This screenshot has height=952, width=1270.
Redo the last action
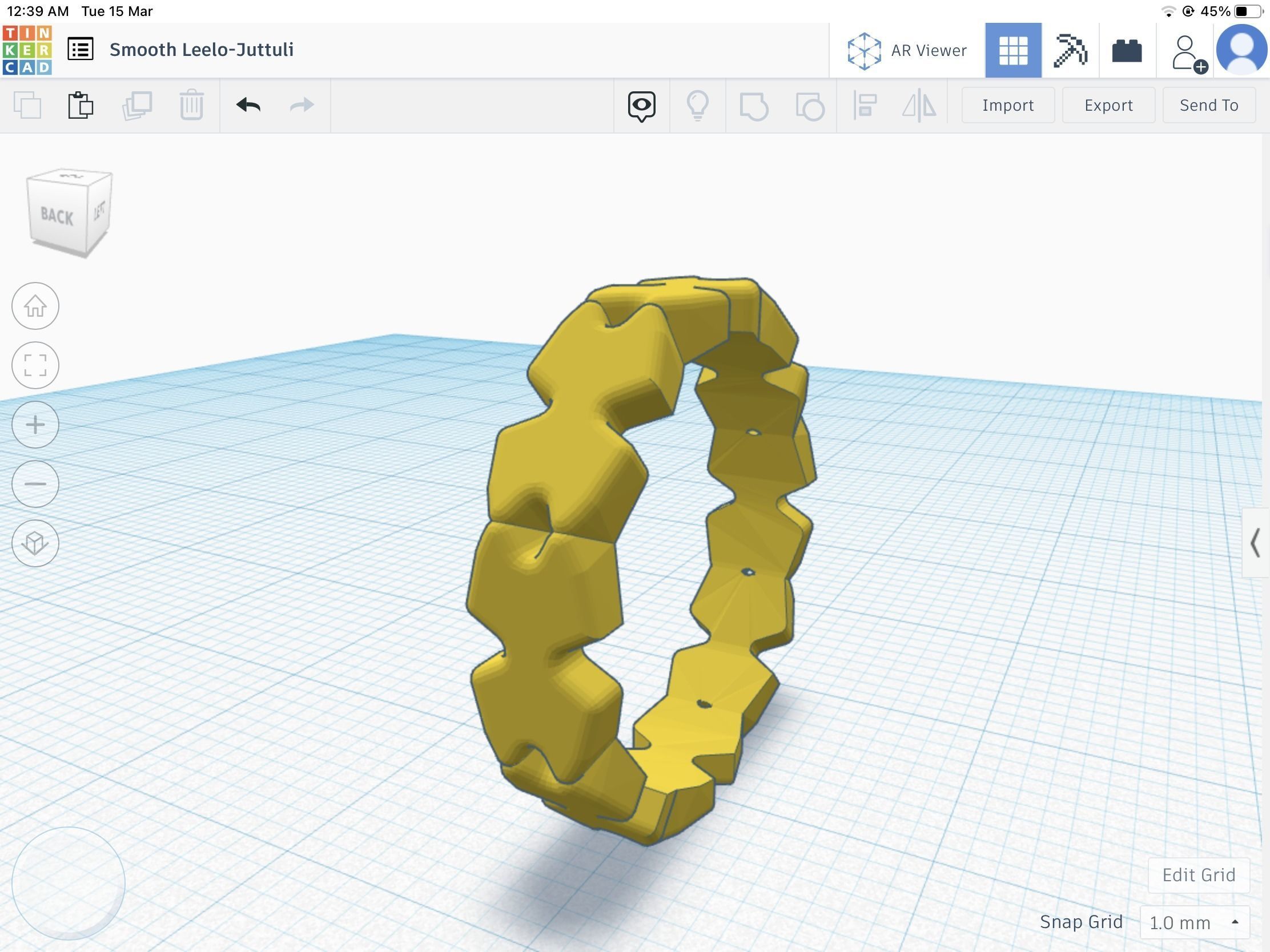click(x=302, y=105)
